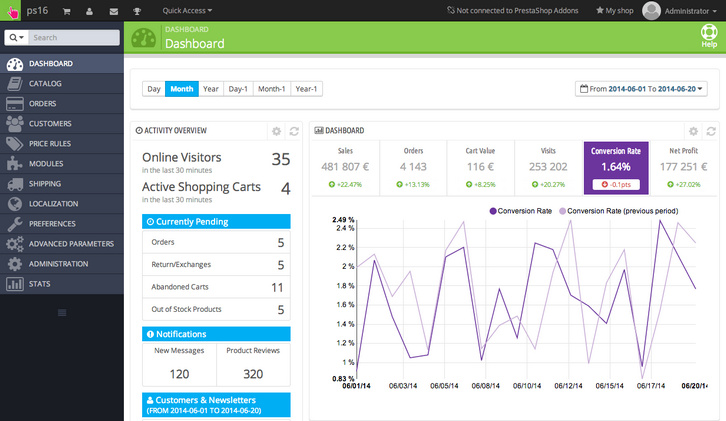Click the shopping cart icon in top bar

click(66, 10)
